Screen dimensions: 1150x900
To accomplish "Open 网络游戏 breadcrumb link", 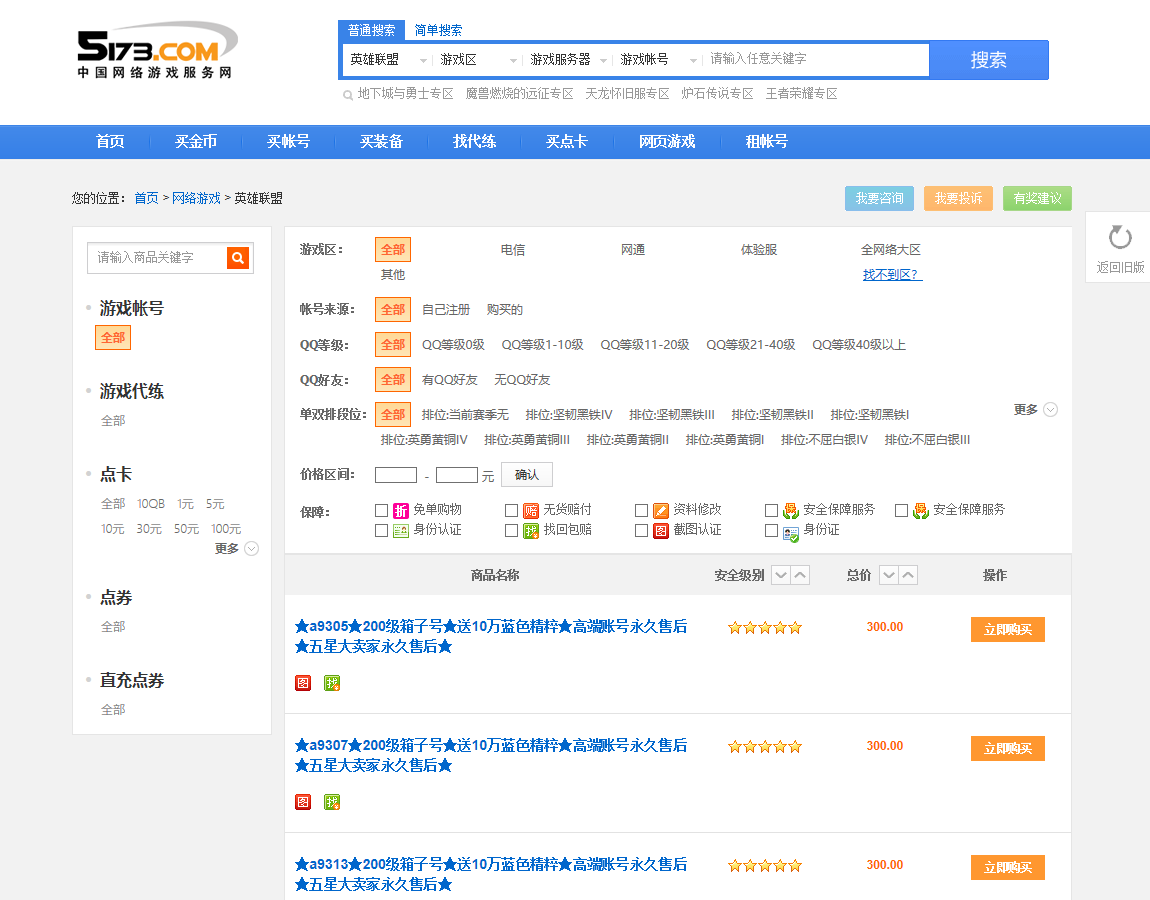I will click(196, 199).
